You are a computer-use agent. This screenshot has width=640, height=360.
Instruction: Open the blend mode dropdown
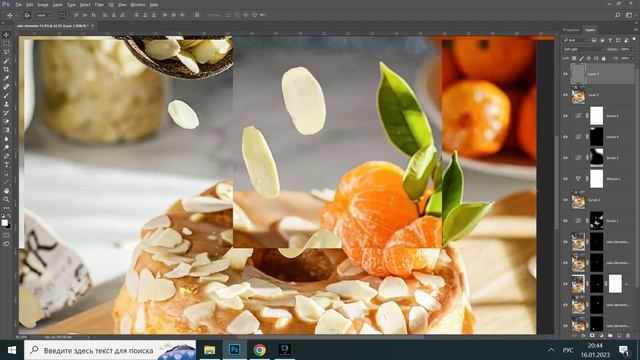click(x=583, y=49)
